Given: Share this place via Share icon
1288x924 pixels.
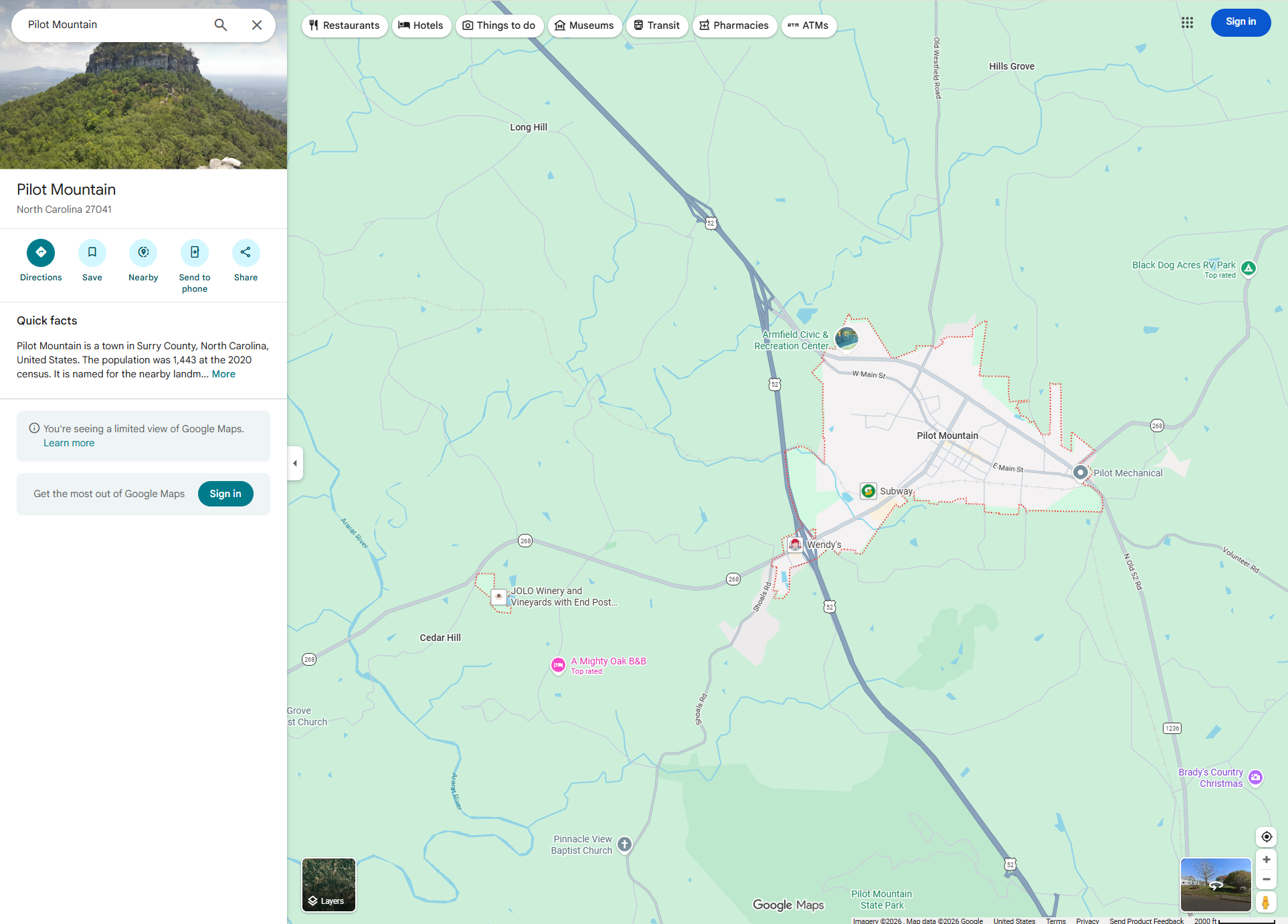Looking at the screenshot, I should (246, 253).
